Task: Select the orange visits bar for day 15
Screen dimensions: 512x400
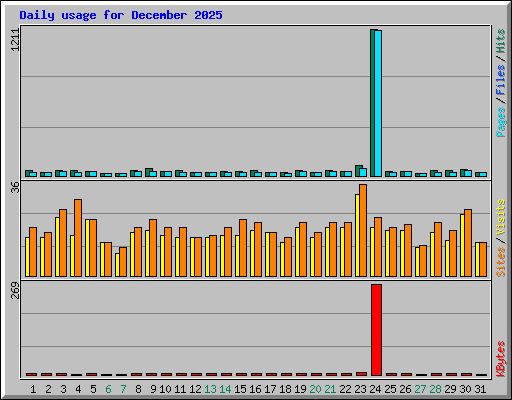Action: pos(243,248)
